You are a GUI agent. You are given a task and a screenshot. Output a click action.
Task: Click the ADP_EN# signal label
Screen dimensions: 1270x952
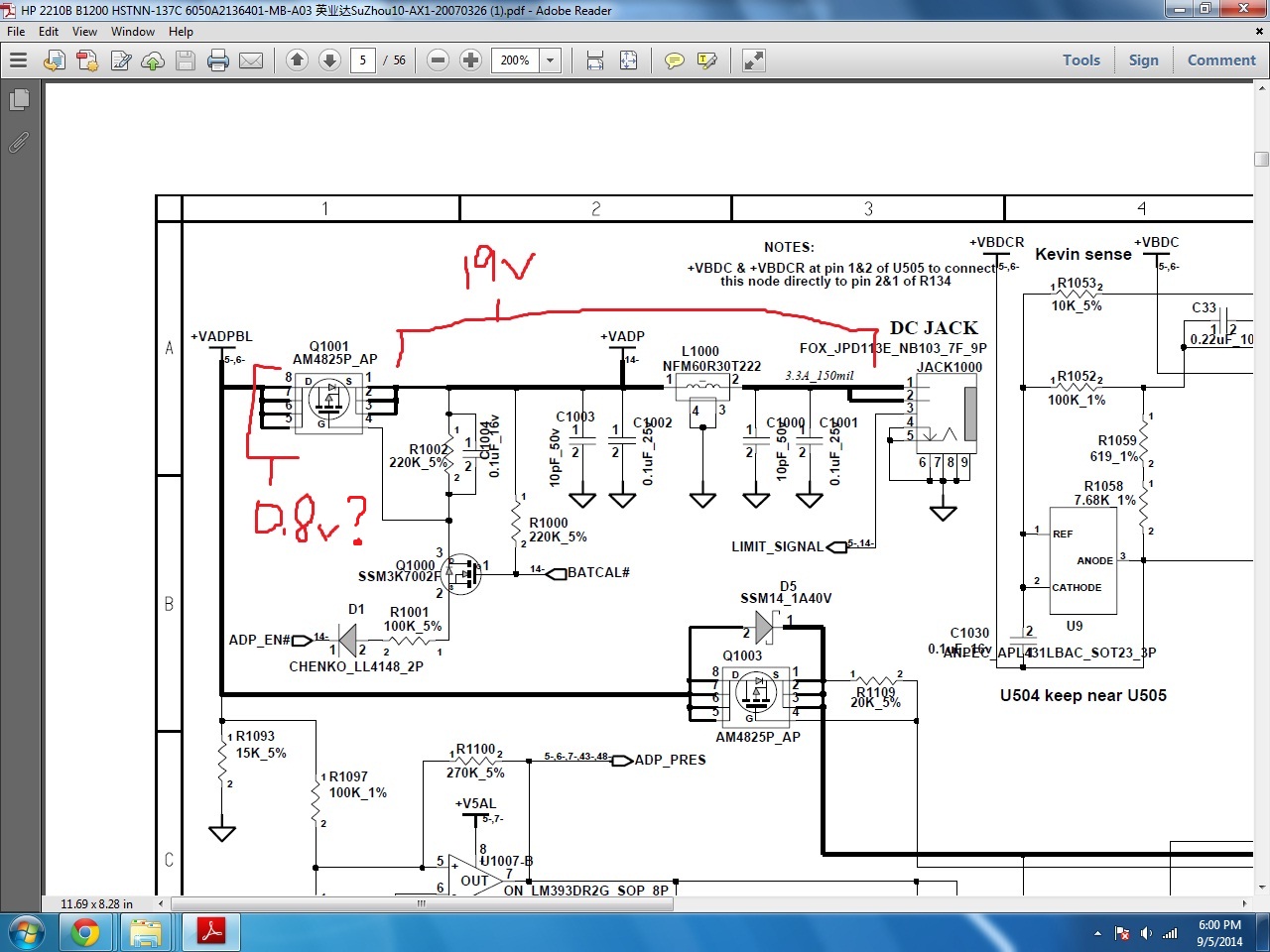(x=260, y=640)
